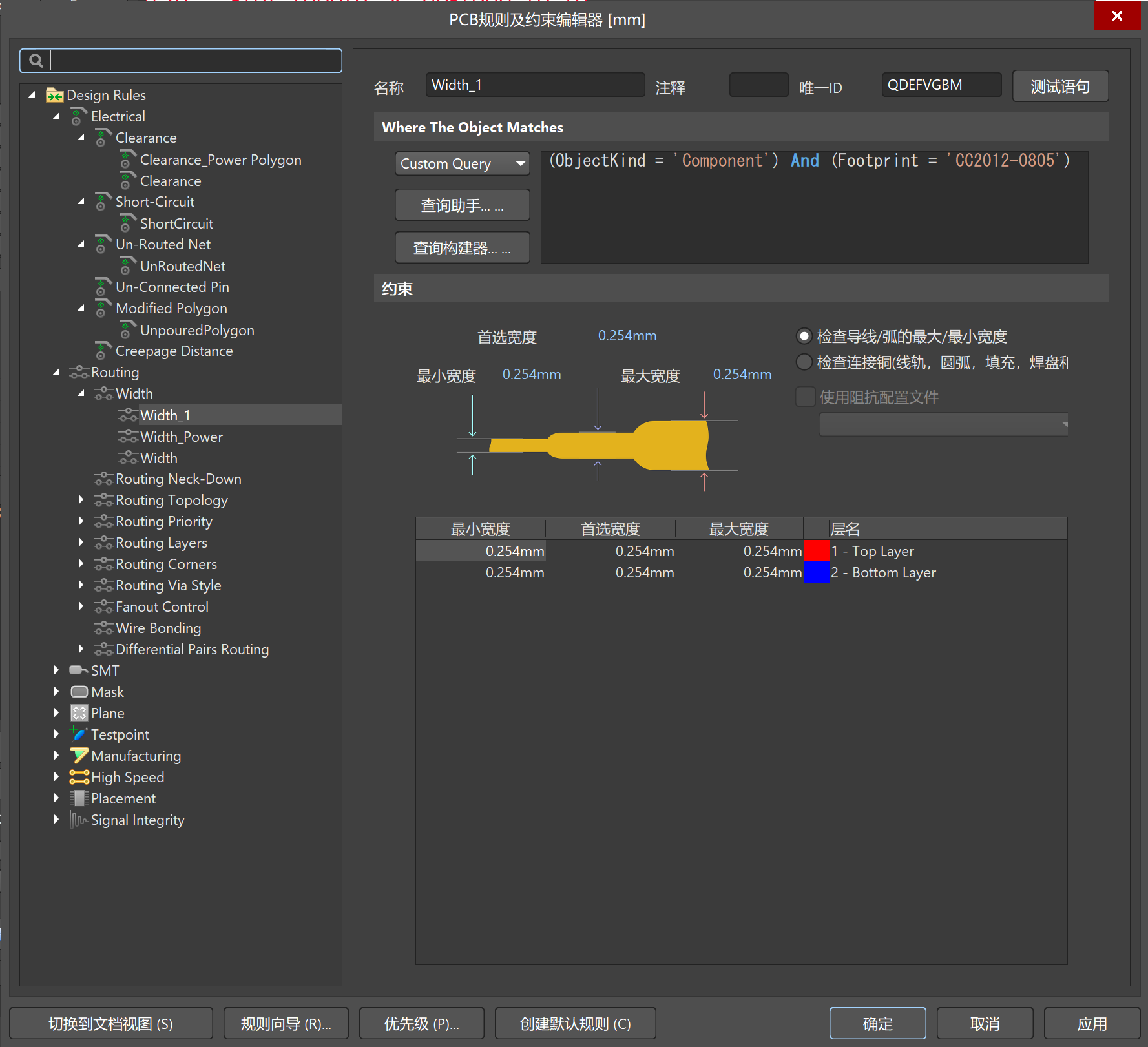
Task: Click the Signal Integrity waveform icon
Action: coord(79,820)
